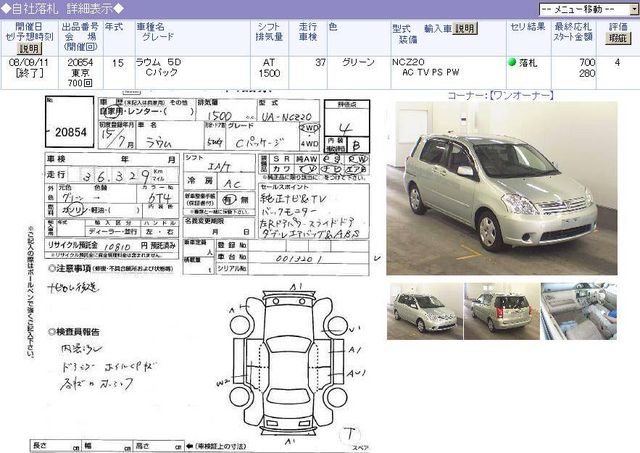Click the コーナー:[ワンオーナー] label
640x453 pixels.
(501, 96)
